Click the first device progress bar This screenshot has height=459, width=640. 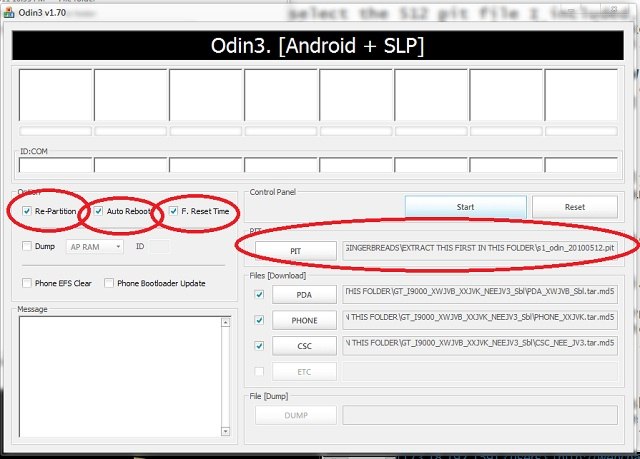tap(56, 131)
